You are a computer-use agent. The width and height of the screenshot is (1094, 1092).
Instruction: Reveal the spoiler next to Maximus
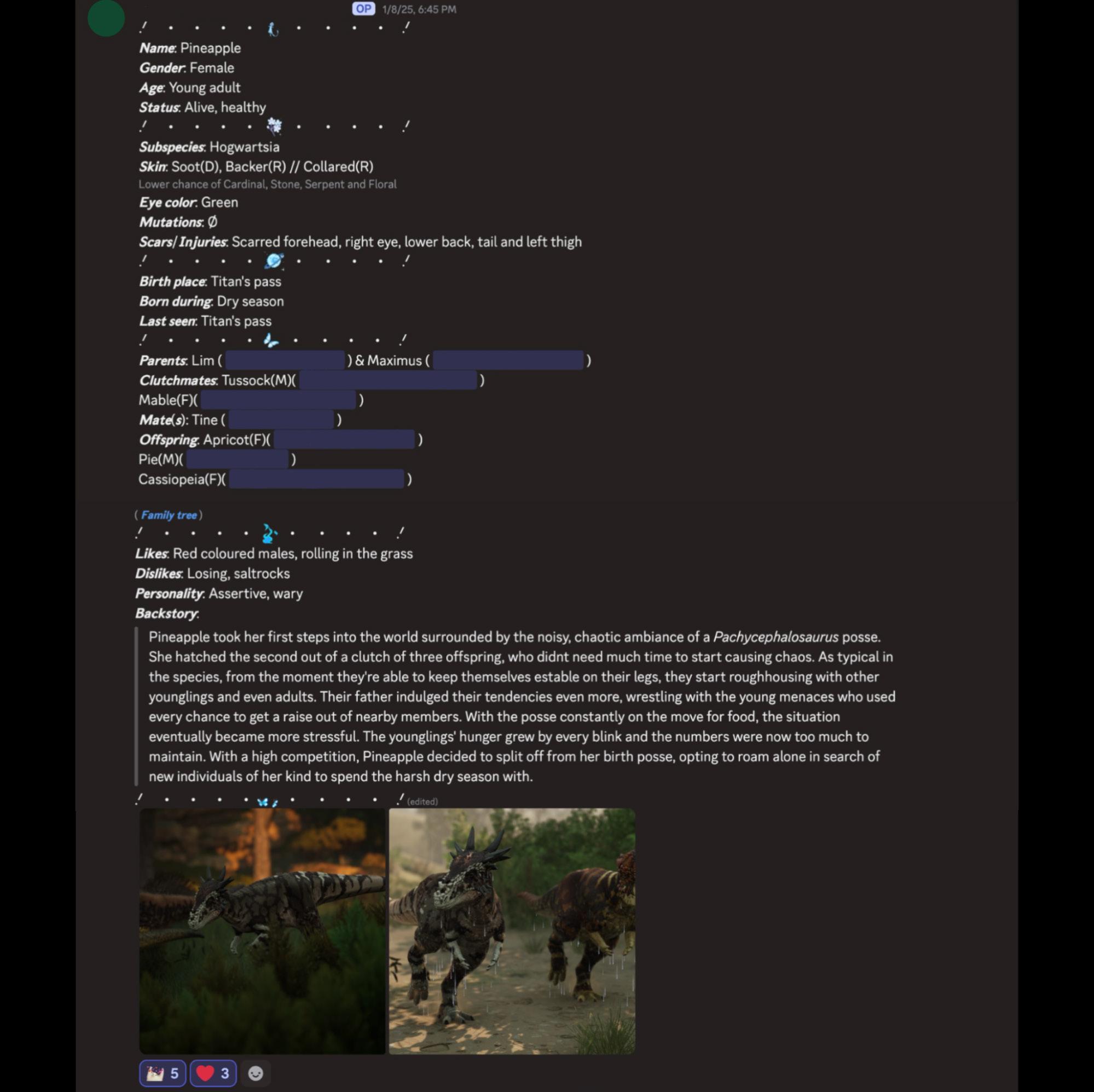508,360
